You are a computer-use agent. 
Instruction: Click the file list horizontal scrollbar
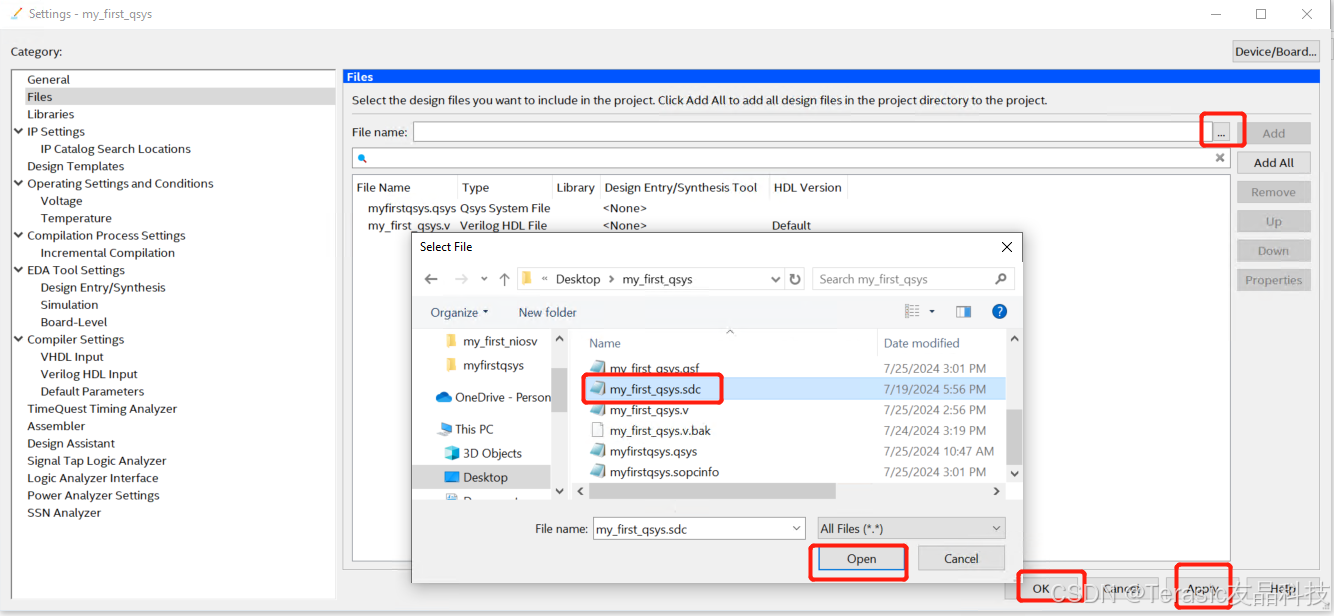click(712, 491)
